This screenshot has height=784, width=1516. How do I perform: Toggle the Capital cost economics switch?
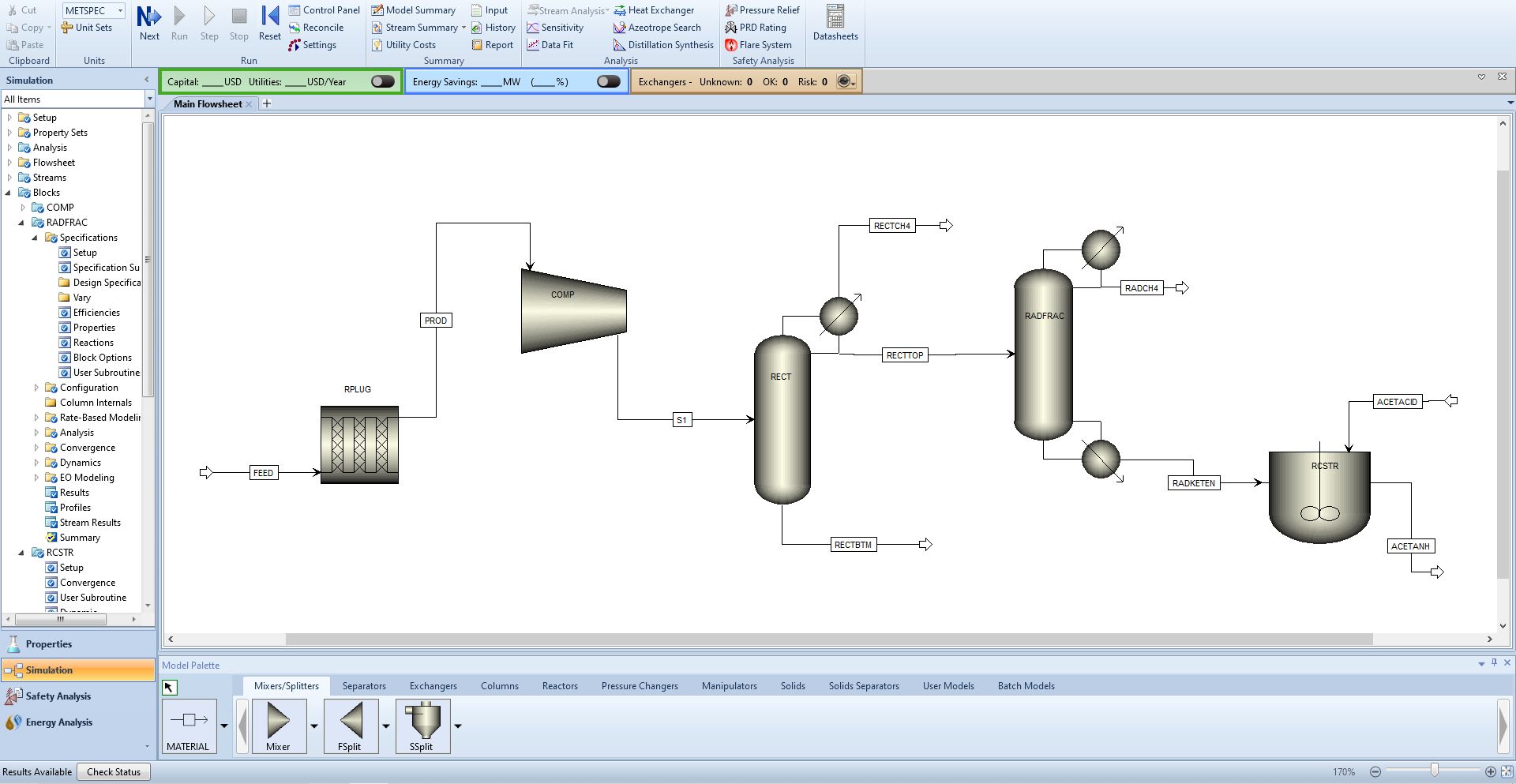pyautogui.click(x=383, y=81)
